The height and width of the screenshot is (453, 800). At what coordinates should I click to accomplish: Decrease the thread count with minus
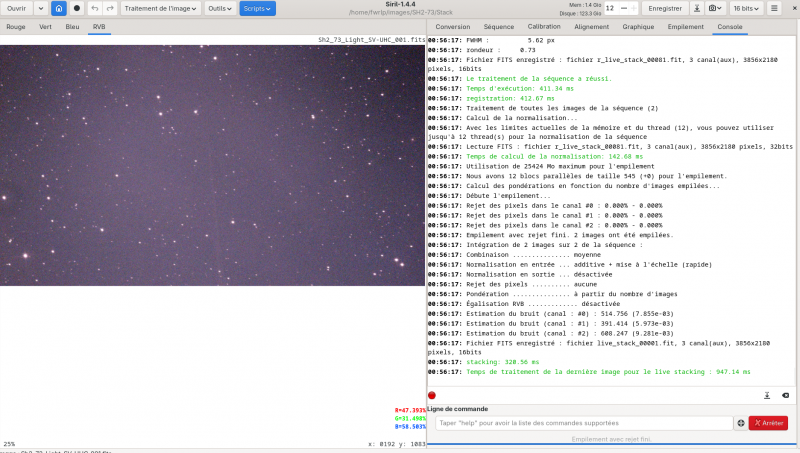[623, 8]
